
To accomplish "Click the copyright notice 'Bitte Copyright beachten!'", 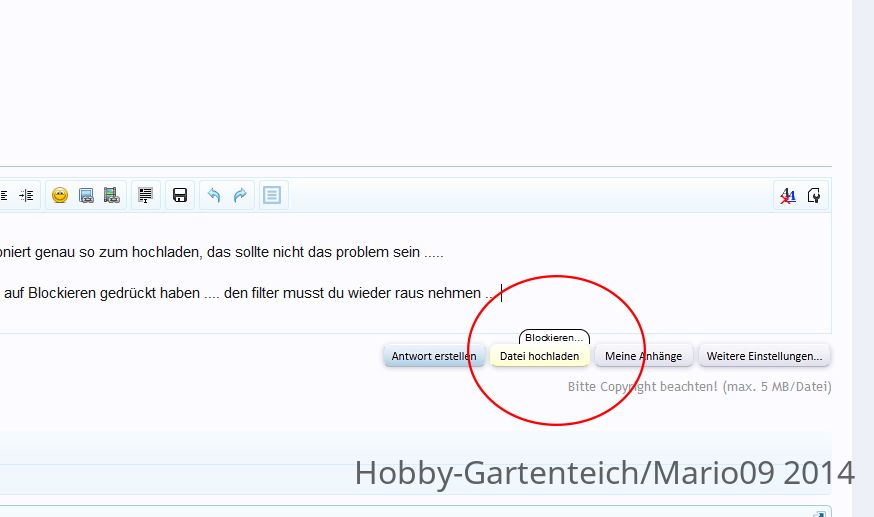I will click(x=643, y=387).
